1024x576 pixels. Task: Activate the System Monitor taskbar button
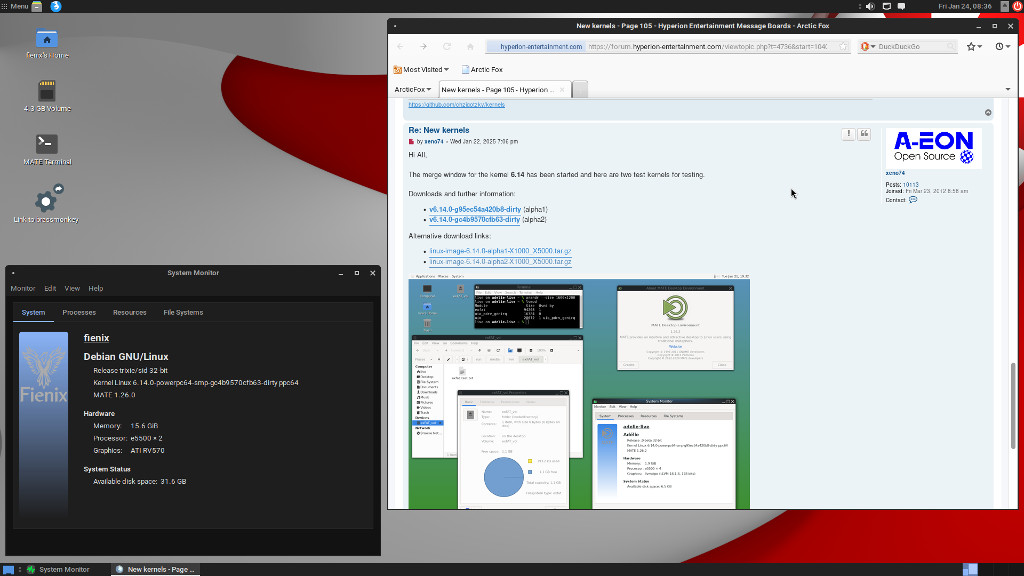point(64,569)
